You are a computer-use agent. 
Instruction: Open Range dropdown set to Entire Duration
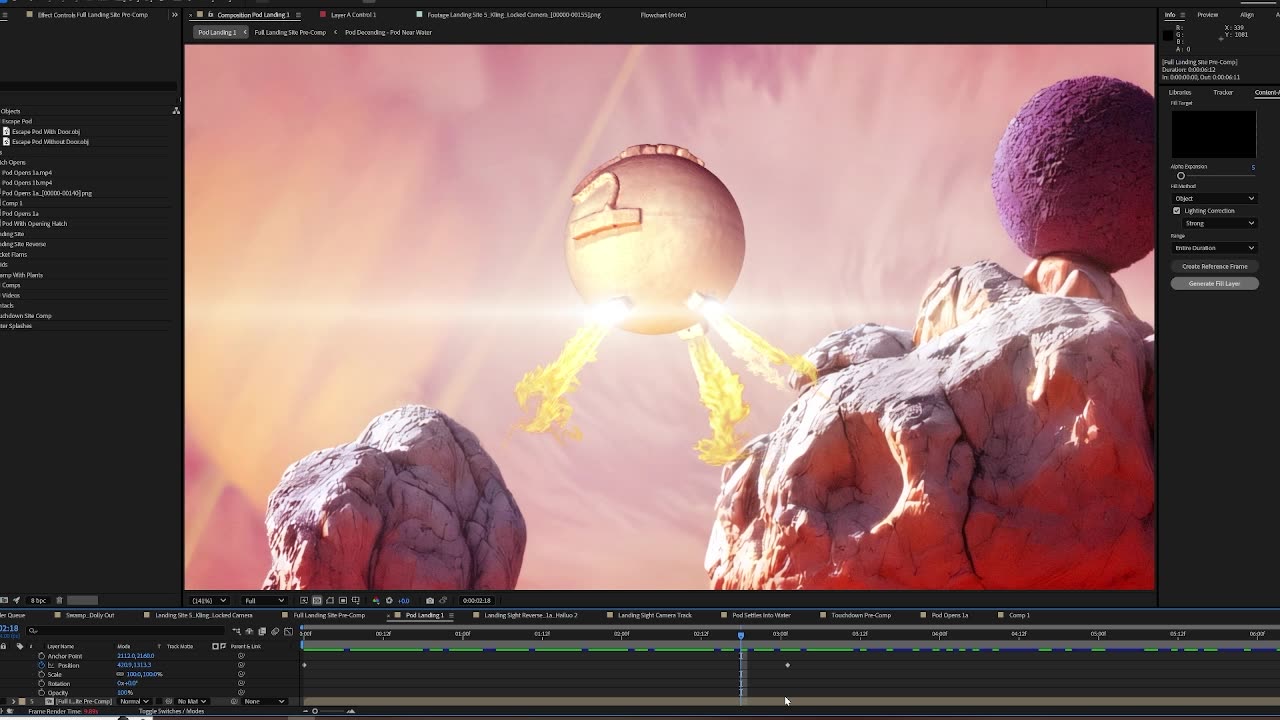coord(1214,248)
